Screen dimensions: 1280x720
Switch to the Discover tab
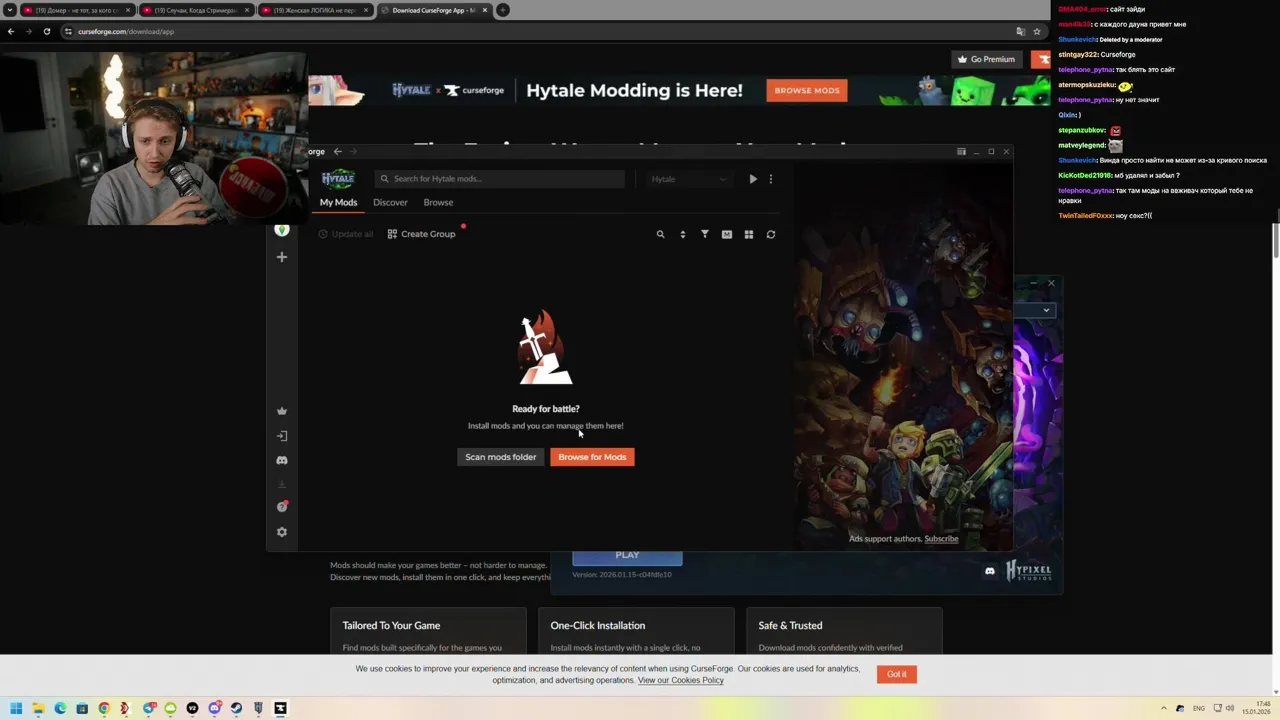[390, 202]
